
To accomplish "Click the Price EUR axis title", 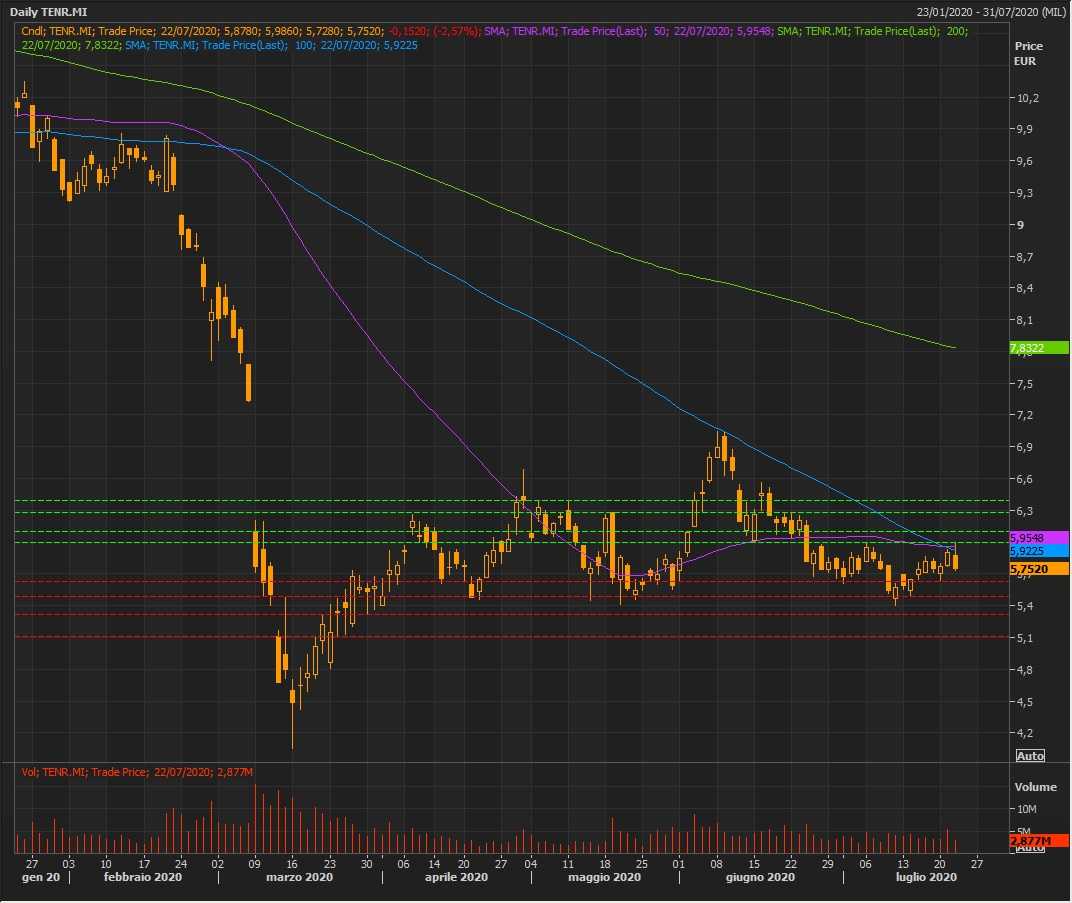I will (x=1027, y=54).
